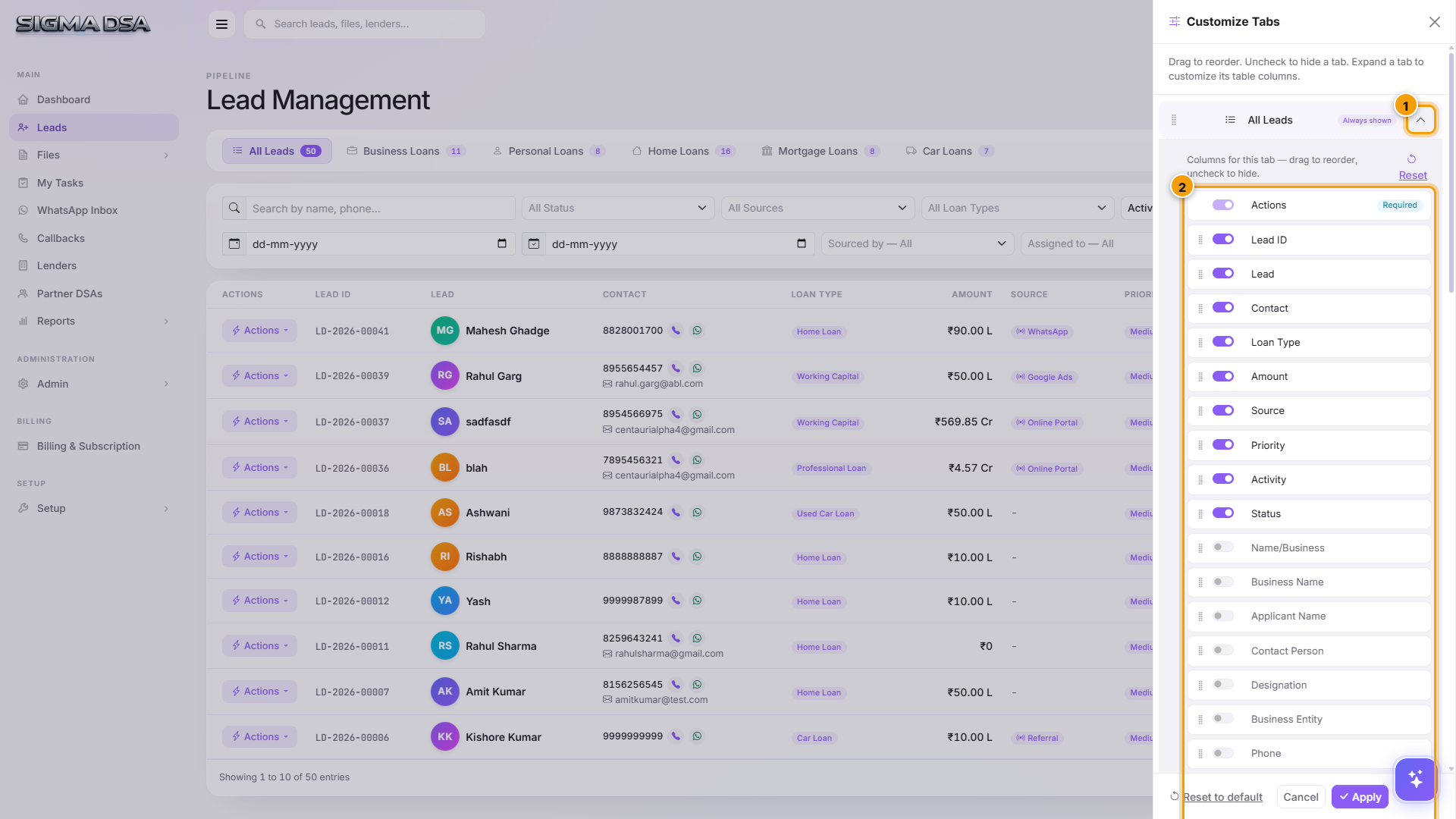
Task: Click WhatsApp icon for Kishore Kumar
Action: tap(697, 736)
